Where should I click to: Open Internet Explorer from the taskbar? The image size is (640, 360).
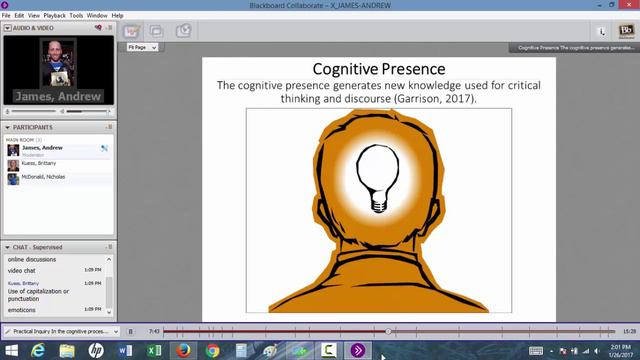(x=38, y=351)
